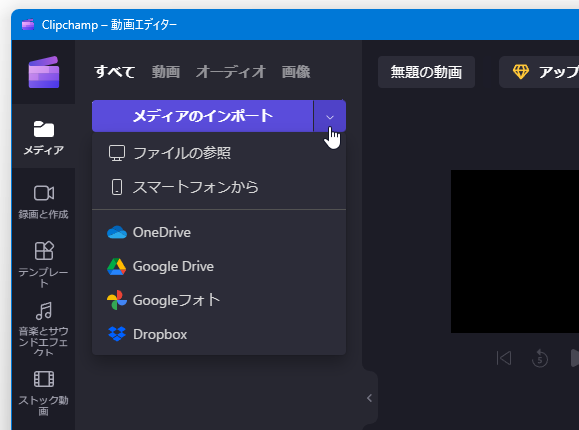Image resolution: width=579 pixels, height=430 pixels.
Task: Open the メディア sidebar section
Action: point(44,137)
